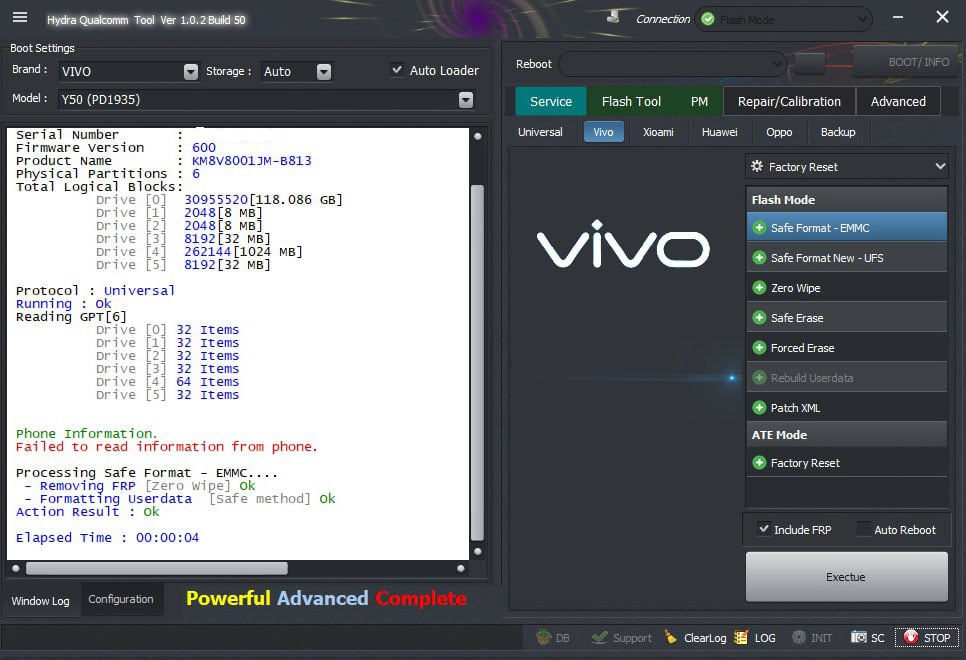Image resolution: width=966 pixels, height=660 pixels.
Task: Click the 'Action Result : Ok' log line
Action: tap(87, 511)
